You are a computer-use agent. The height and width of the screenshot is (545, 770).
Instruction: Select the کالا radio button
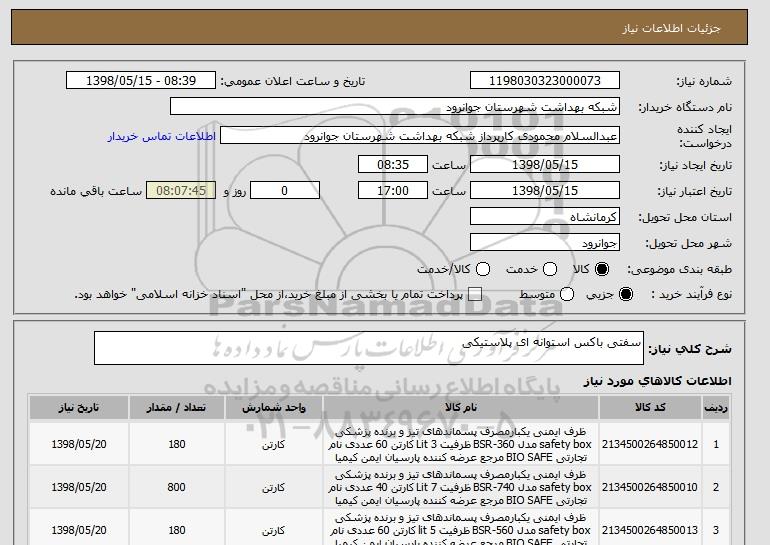coord(602,269)
